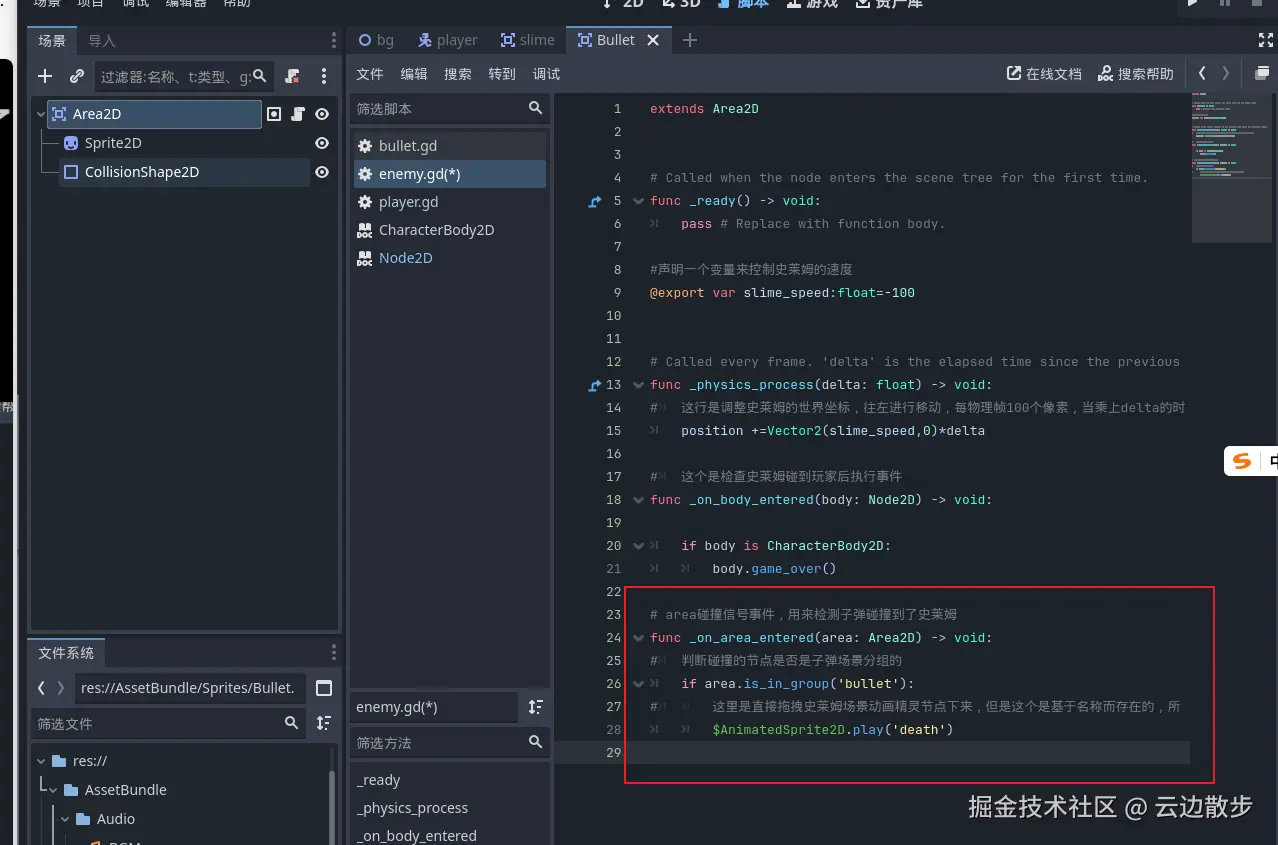Switch to the bg scene tab
The image size is (1278, 845).
point(376,40)
